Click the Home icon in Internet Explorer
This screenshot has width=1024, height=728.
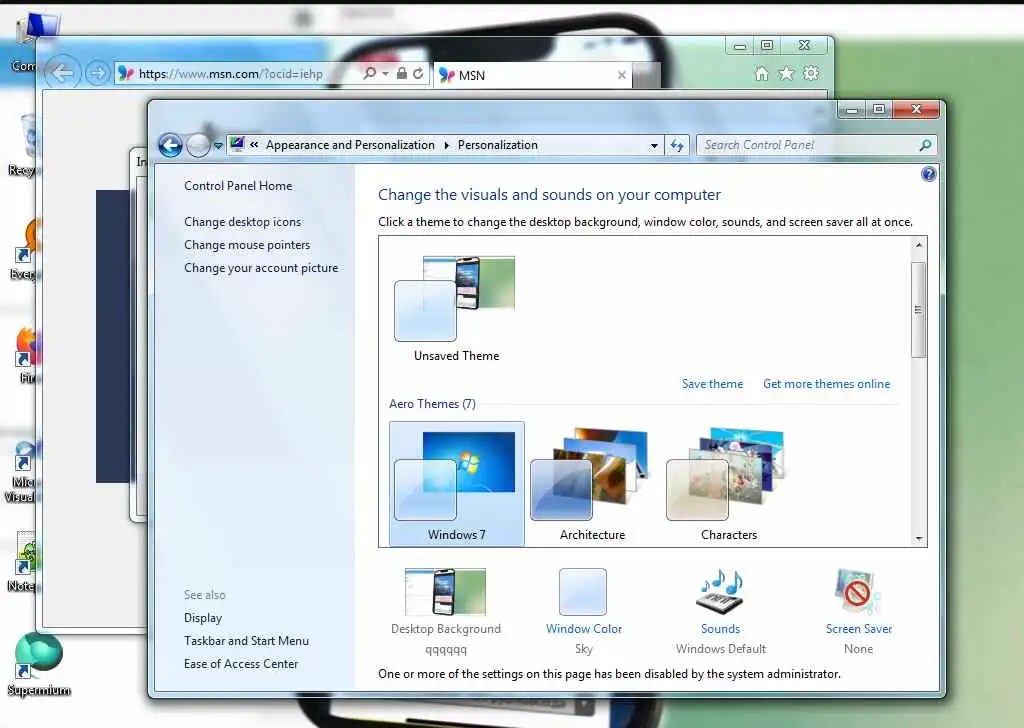click(761, 74)
